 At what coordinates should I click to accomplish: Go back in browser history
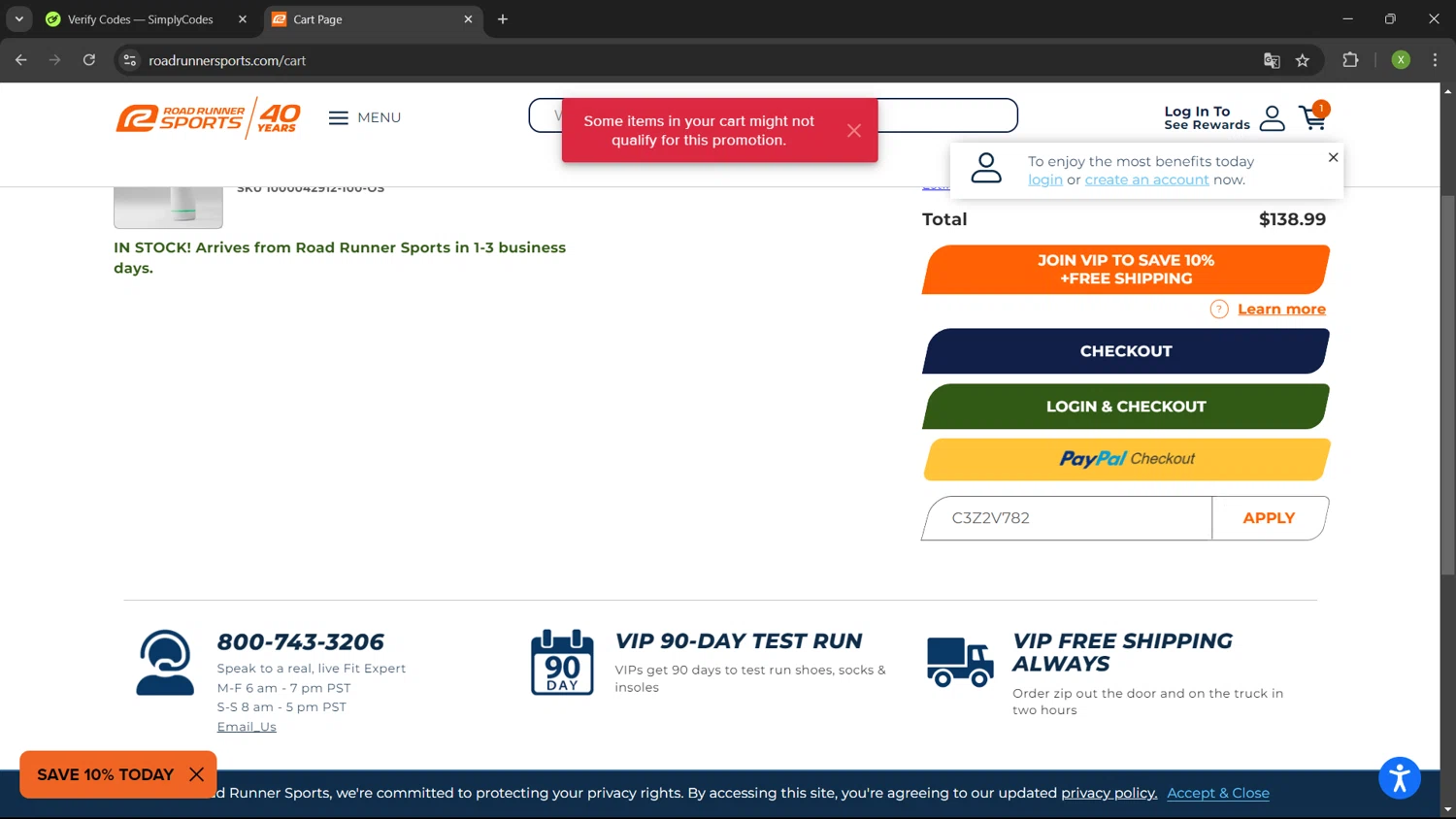(x=21, y=60)
